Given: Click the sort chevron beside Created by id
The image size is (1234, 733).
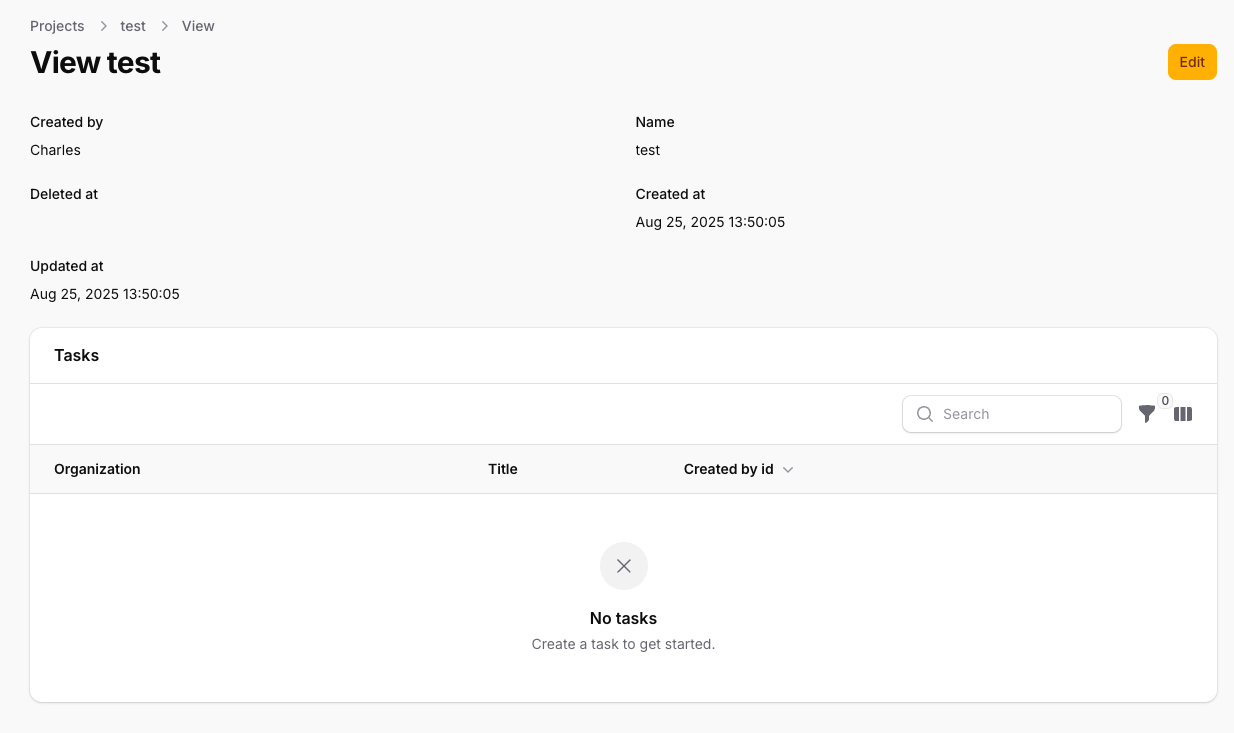Looking at the screenshot, I should click(788, 470).
